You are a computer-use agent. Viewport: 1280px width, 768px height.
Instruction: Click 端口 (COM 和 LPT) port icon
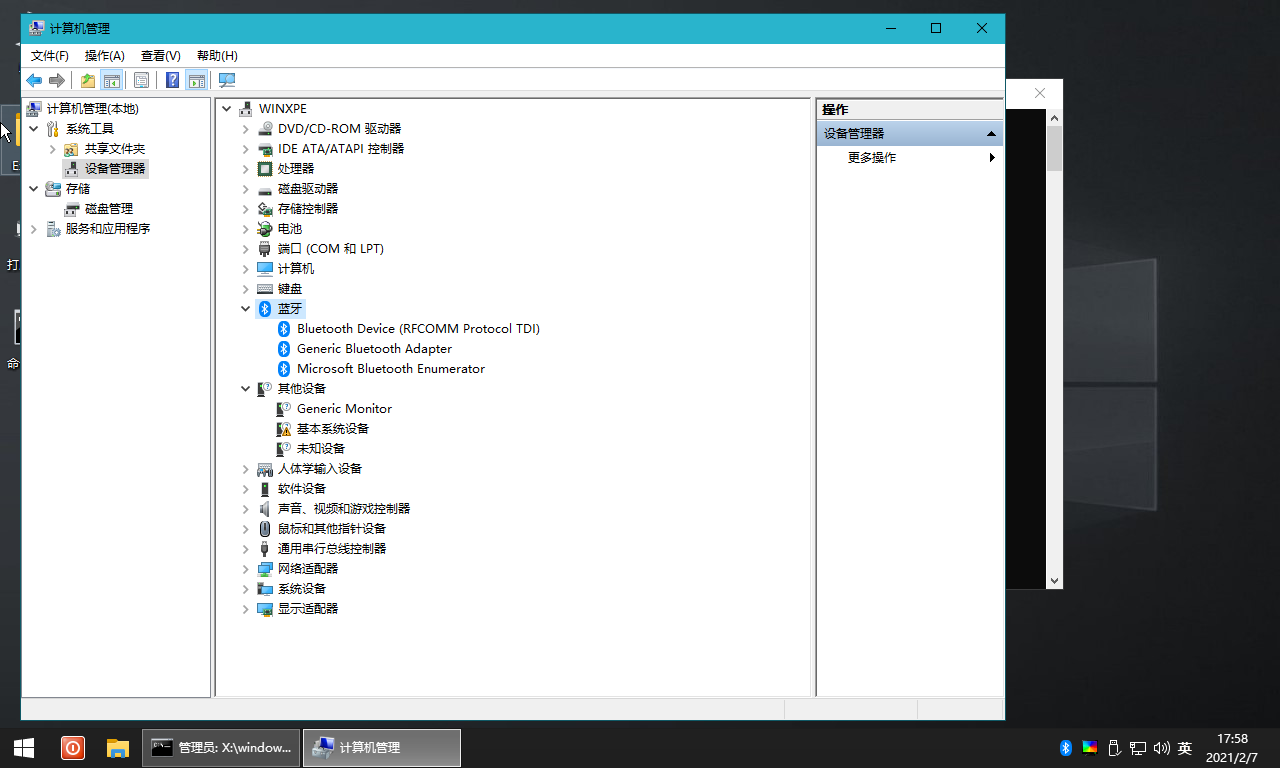tap(264, 248)
